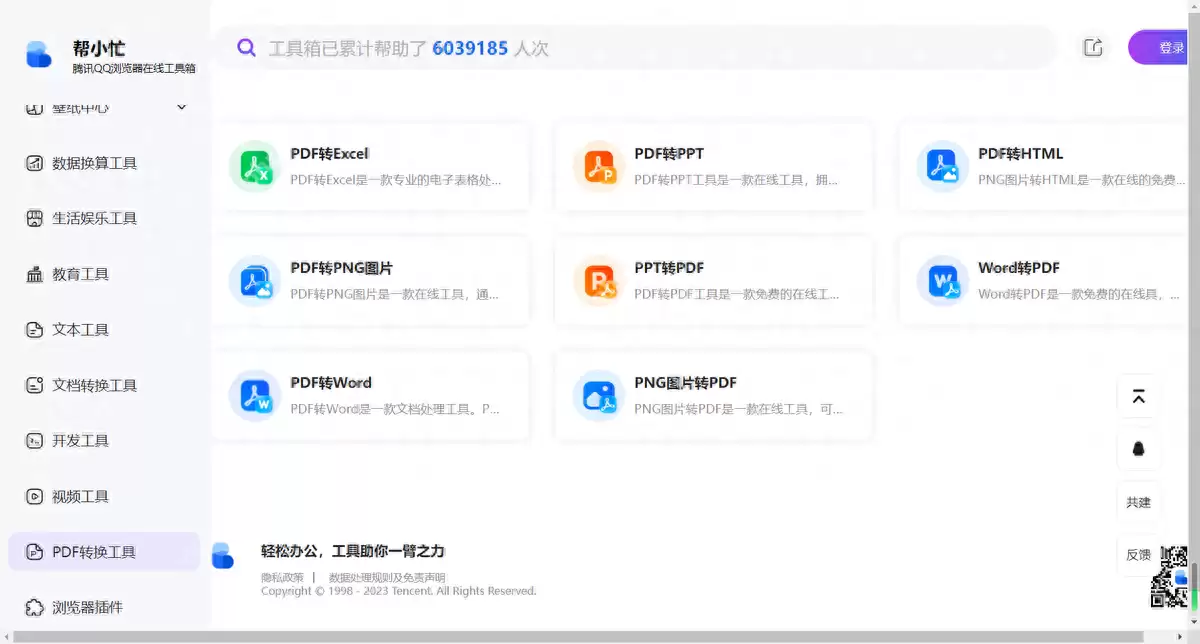Screen dimensions: 1200x644
Task: Collapse the 壁纸中心 section chevron
Action: tap(181, 107)
